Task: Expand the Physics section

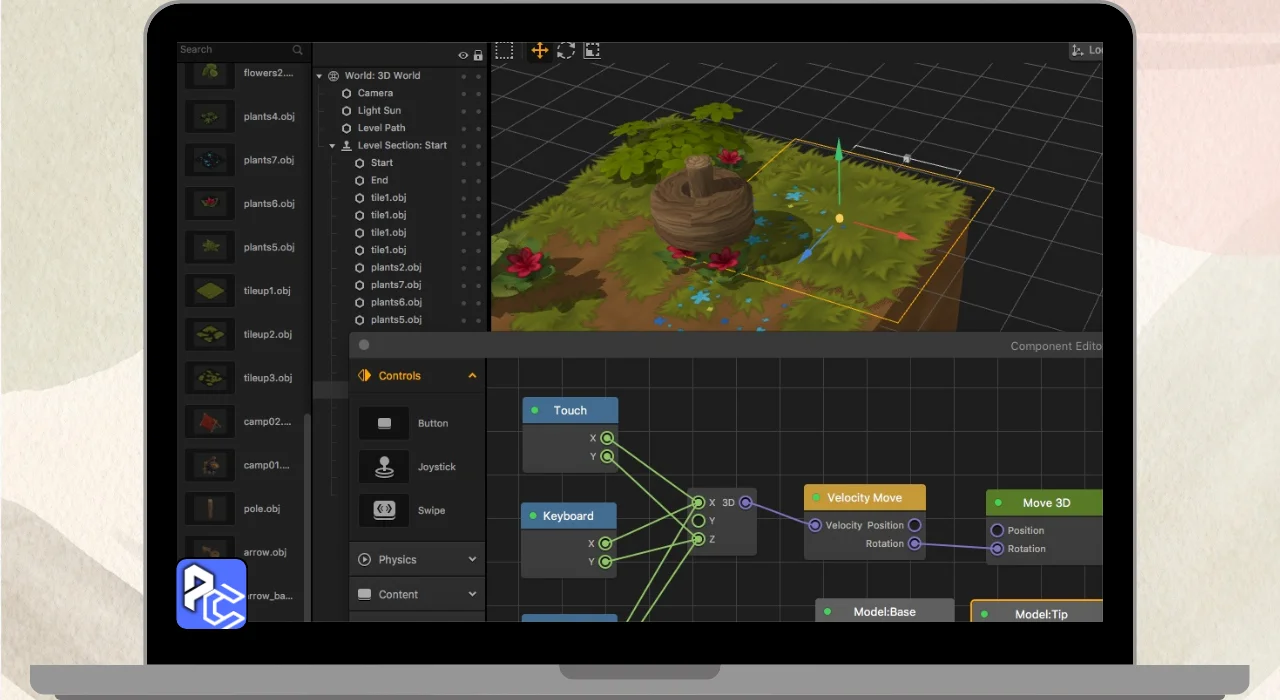Action: (x=472, y=560)
